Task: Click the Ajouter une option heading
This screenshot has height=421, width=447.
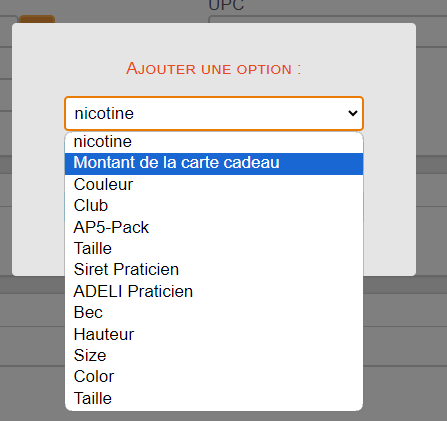Action: coord(214,69)
